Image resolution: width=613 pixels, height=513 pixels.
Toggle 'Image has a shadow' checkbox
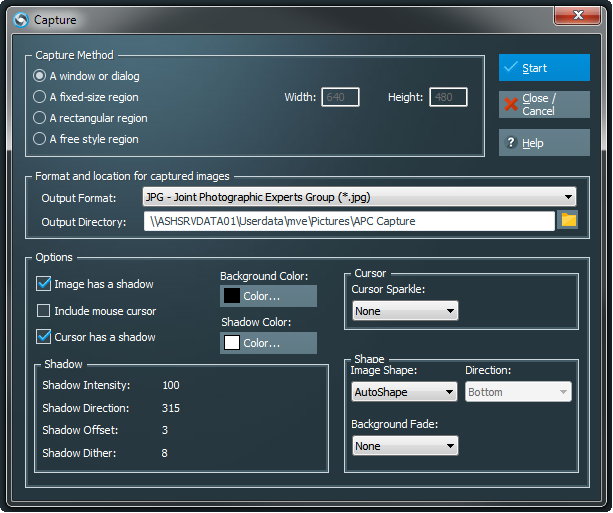pyautogui.click(x=44, y=284)
